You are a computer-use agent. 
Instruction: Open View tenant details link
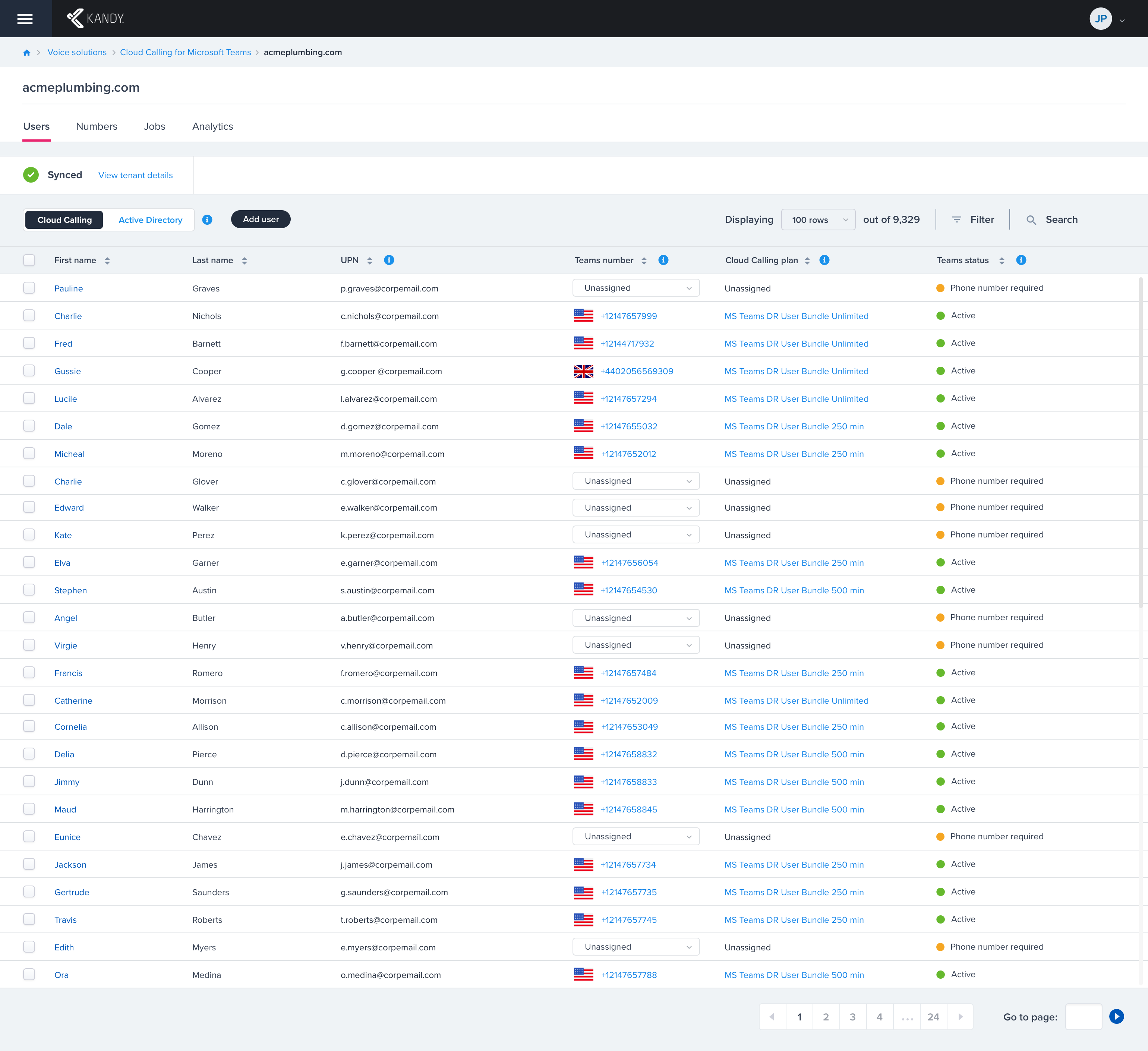(136, 176)
